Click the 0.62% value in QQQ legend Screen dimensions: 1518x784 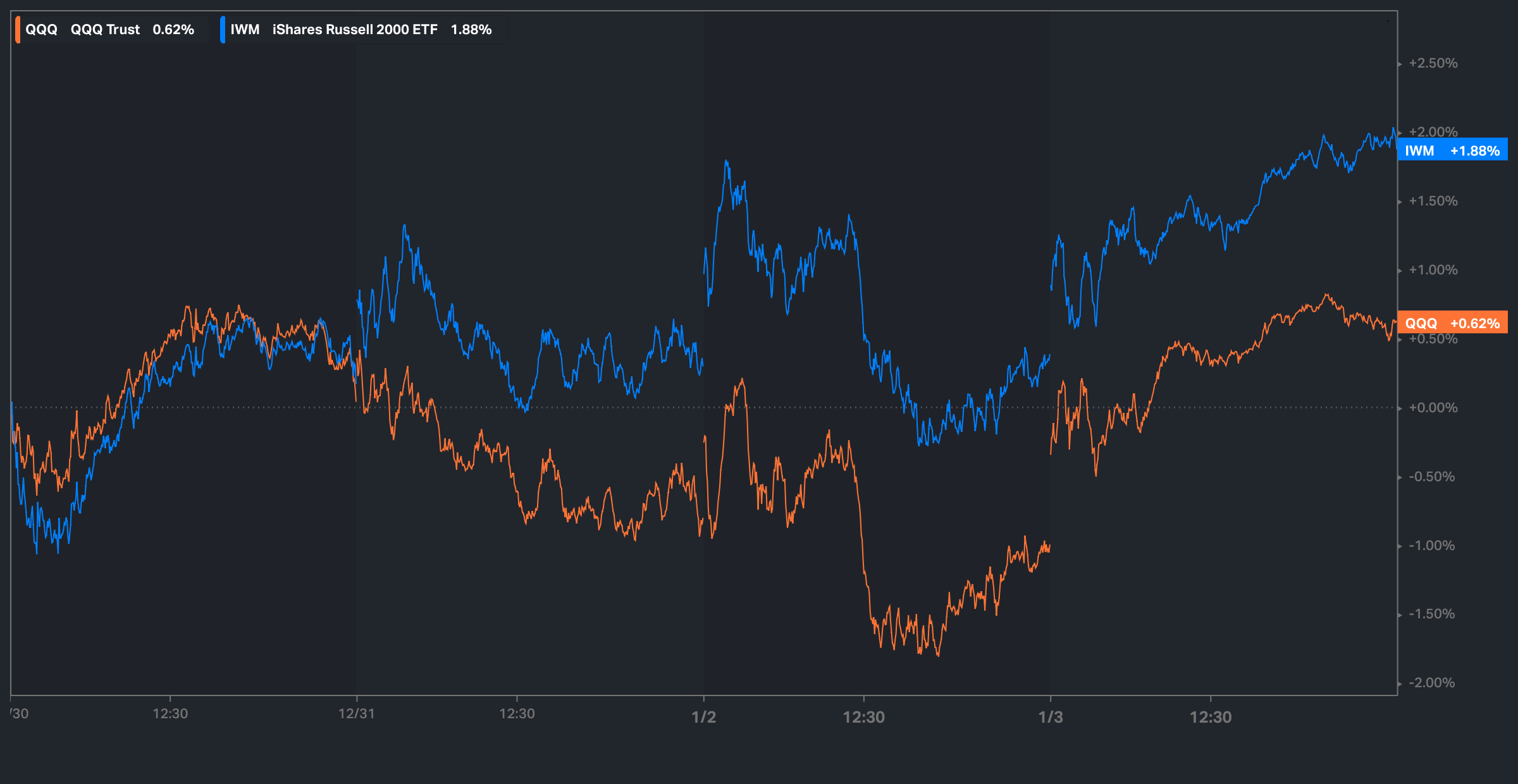pyautogui.click(x=173, y=30)
